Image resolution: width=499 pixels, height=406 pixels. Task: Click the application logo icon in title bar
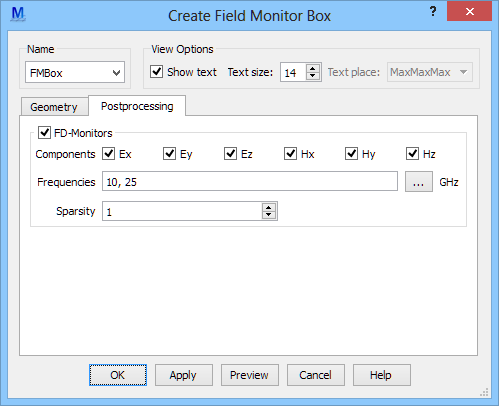(18, 14)
